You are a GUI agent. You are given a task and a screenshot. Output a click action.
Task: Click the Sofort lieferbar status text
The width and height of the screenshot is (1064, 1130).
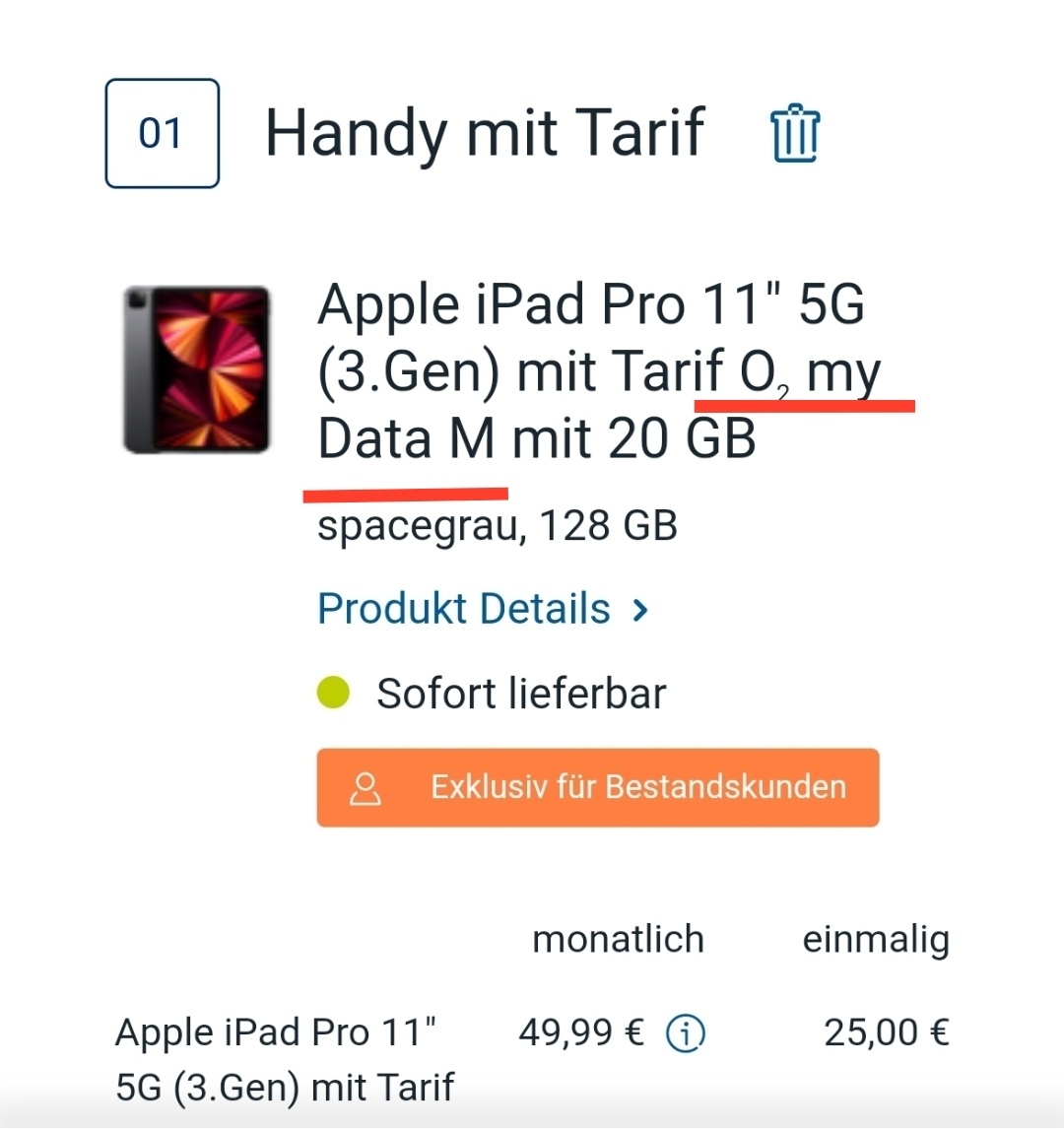pyautogui.click(x=521, y=694)
